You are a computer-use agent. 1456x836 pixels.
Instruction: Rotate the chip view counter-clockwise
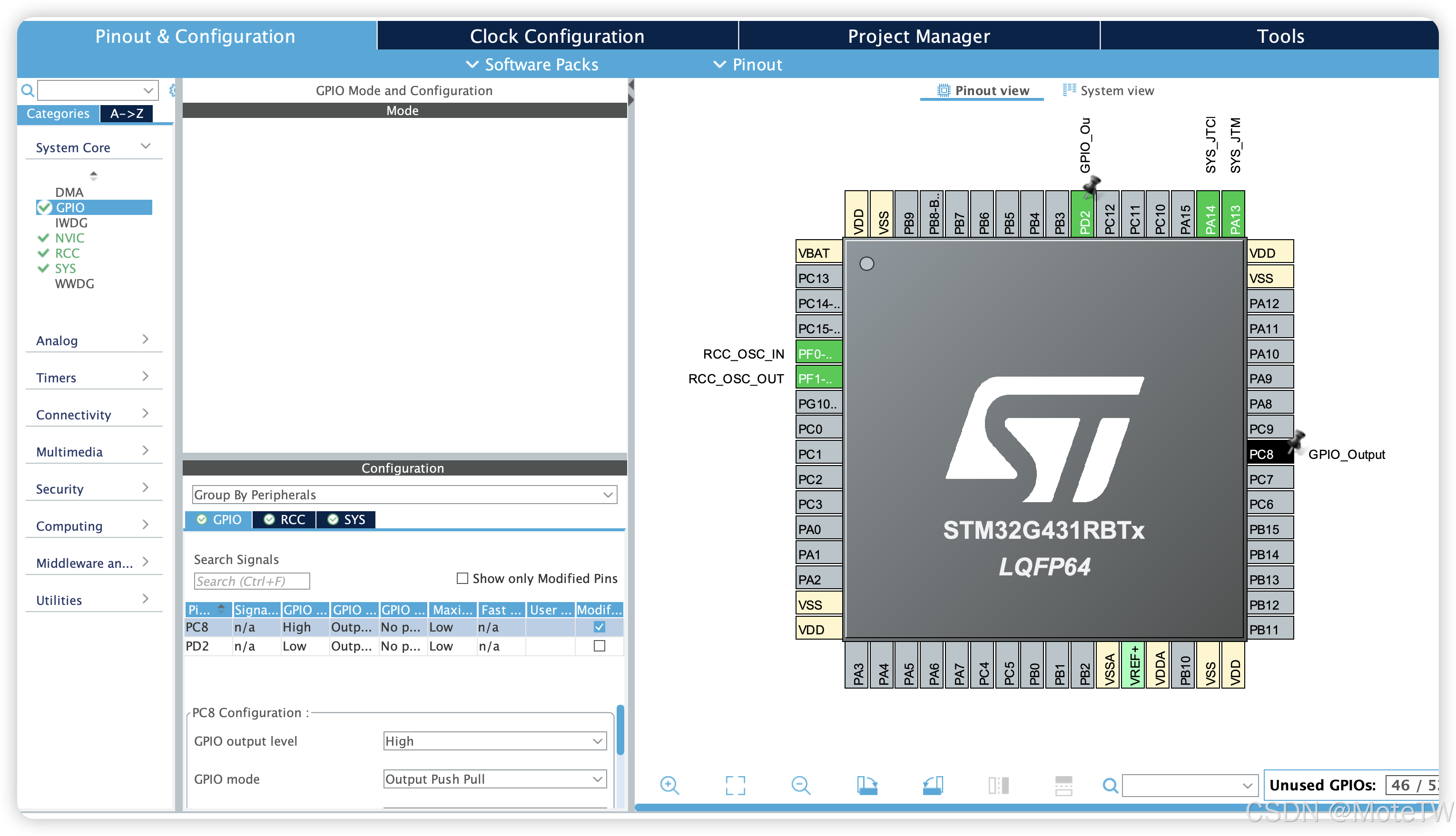pyautogui.click(x=933, y=785)
